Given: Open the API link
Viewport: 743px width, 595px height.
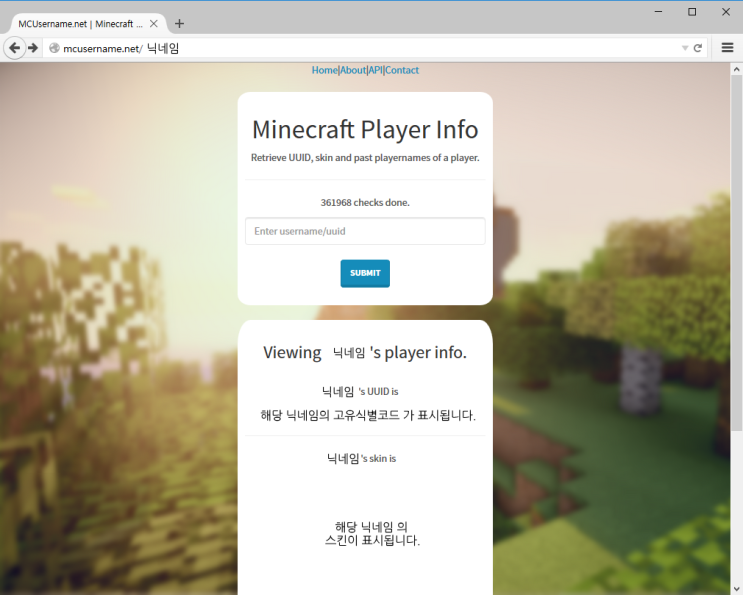Looking at the screenshot, I should [x=375, y=70].
